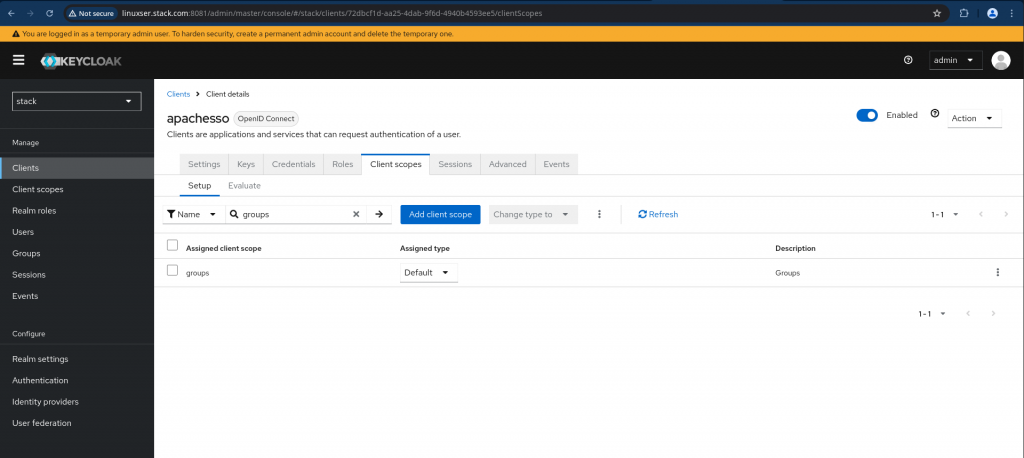Click the Refresh button

tap(658, 214)
